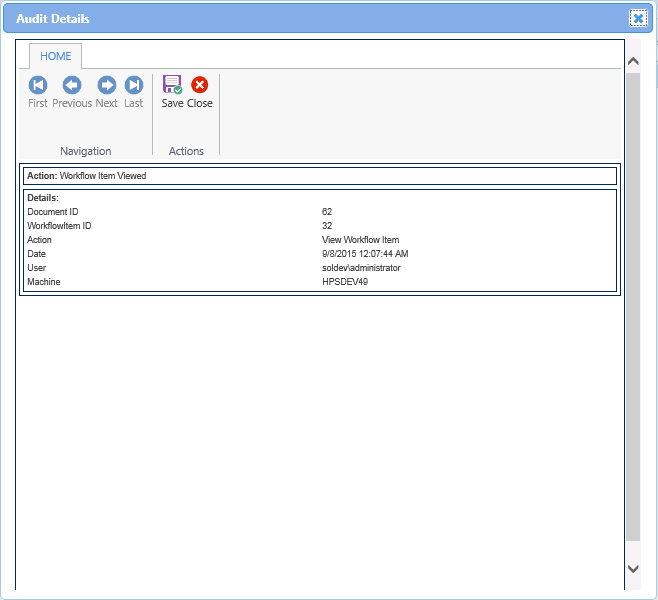Viewport: 658px width, 600px height.
Task: Select the WorkflowItem ID value 32
Action: point(327,226)
